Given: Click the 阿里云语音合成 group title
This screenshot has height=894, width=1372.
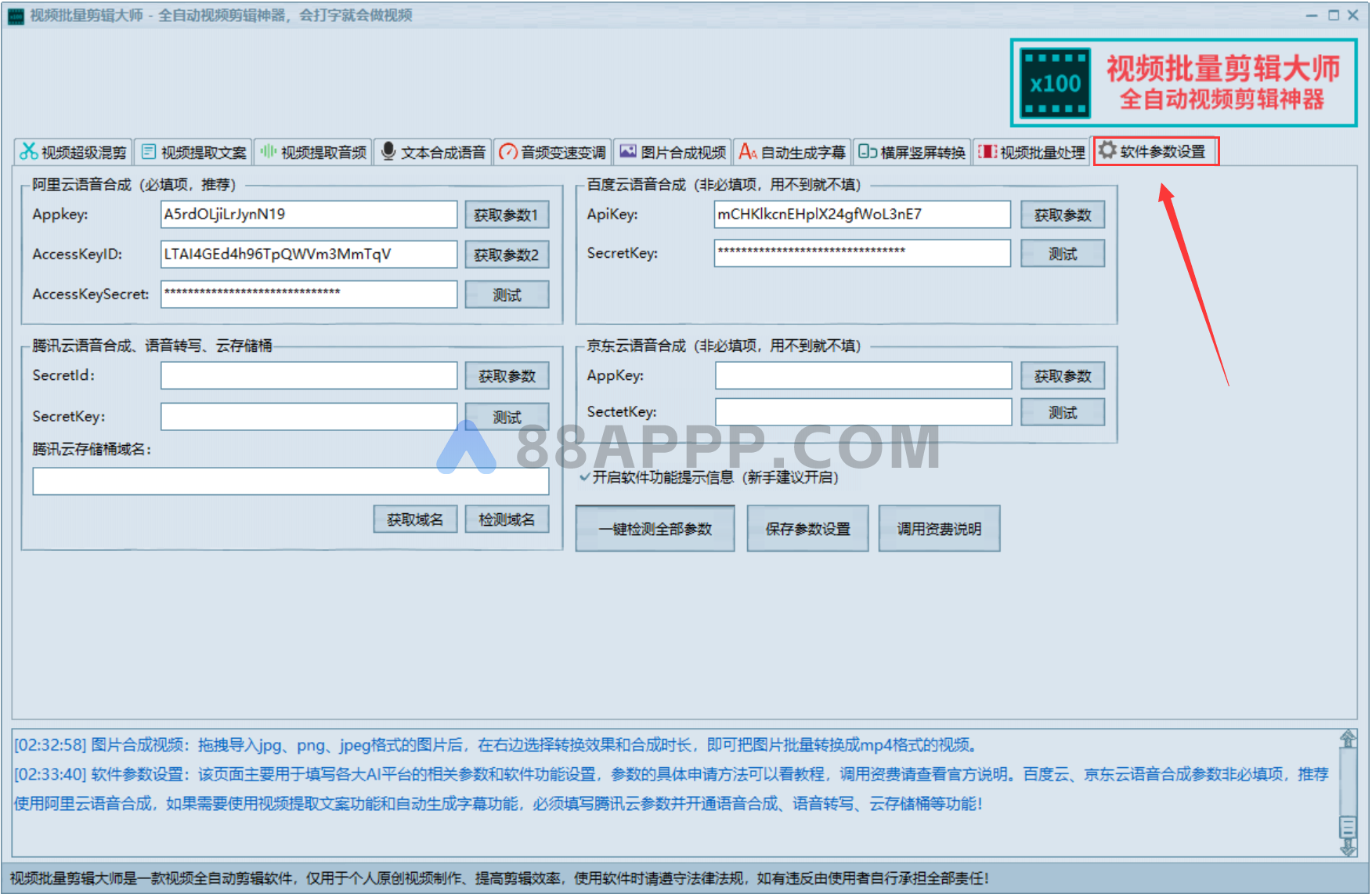Looking at the screenshot, I should tap(134, 185).
